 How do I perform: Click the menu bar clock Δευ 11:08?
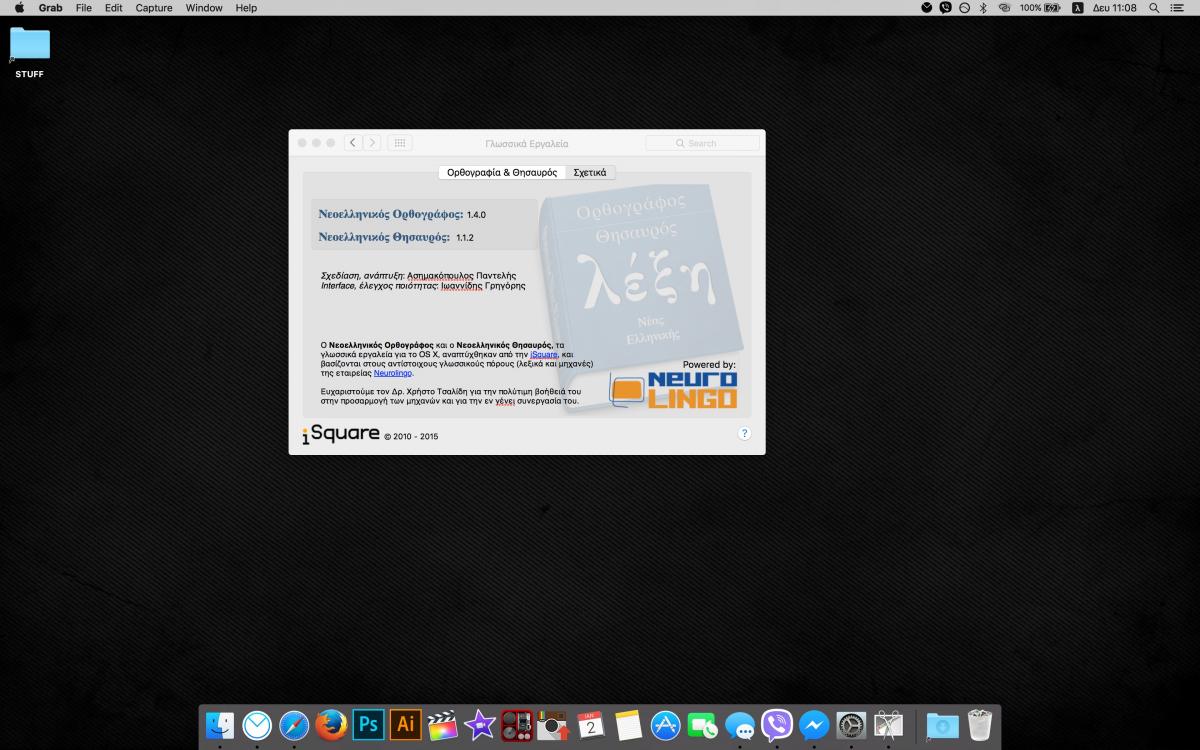coord(1114,7)
